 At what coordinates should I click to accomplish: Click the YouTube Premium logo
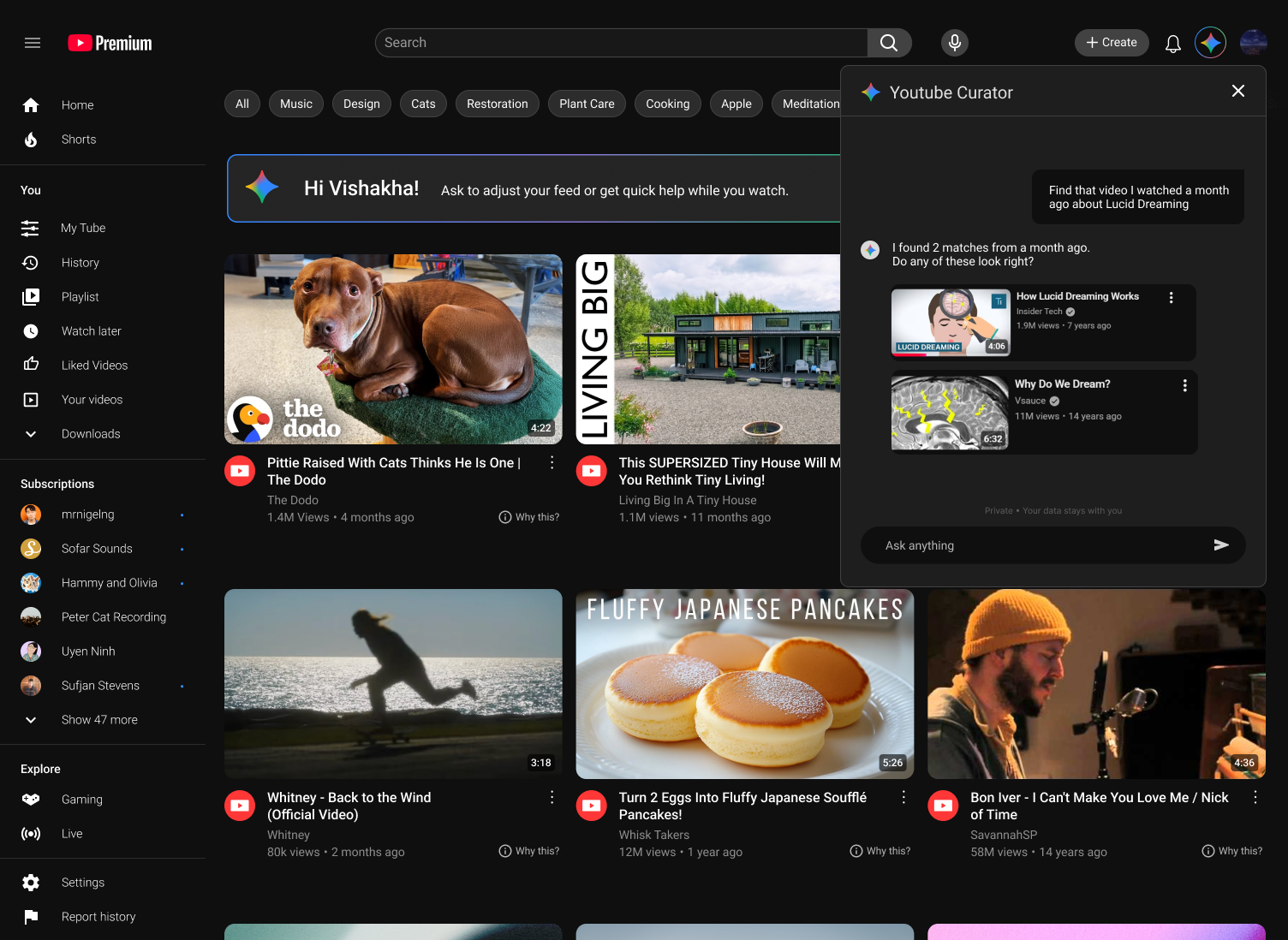pos(109,42)
